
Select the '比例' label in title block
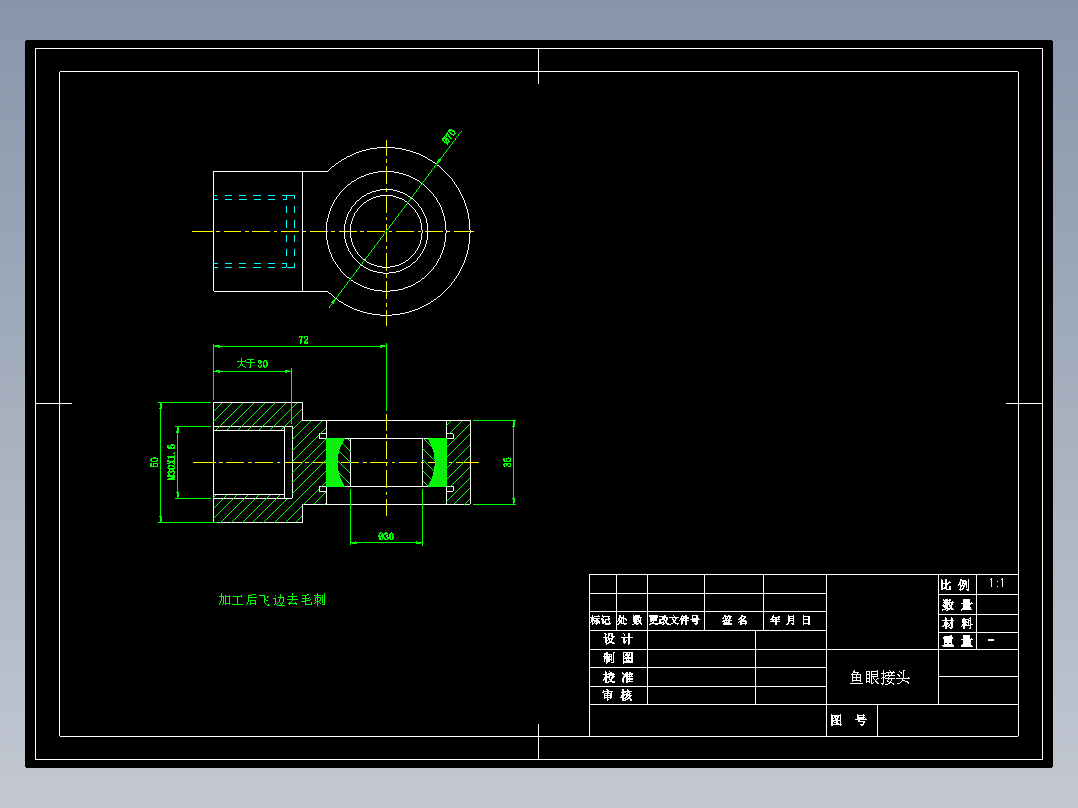coord(955,585)
